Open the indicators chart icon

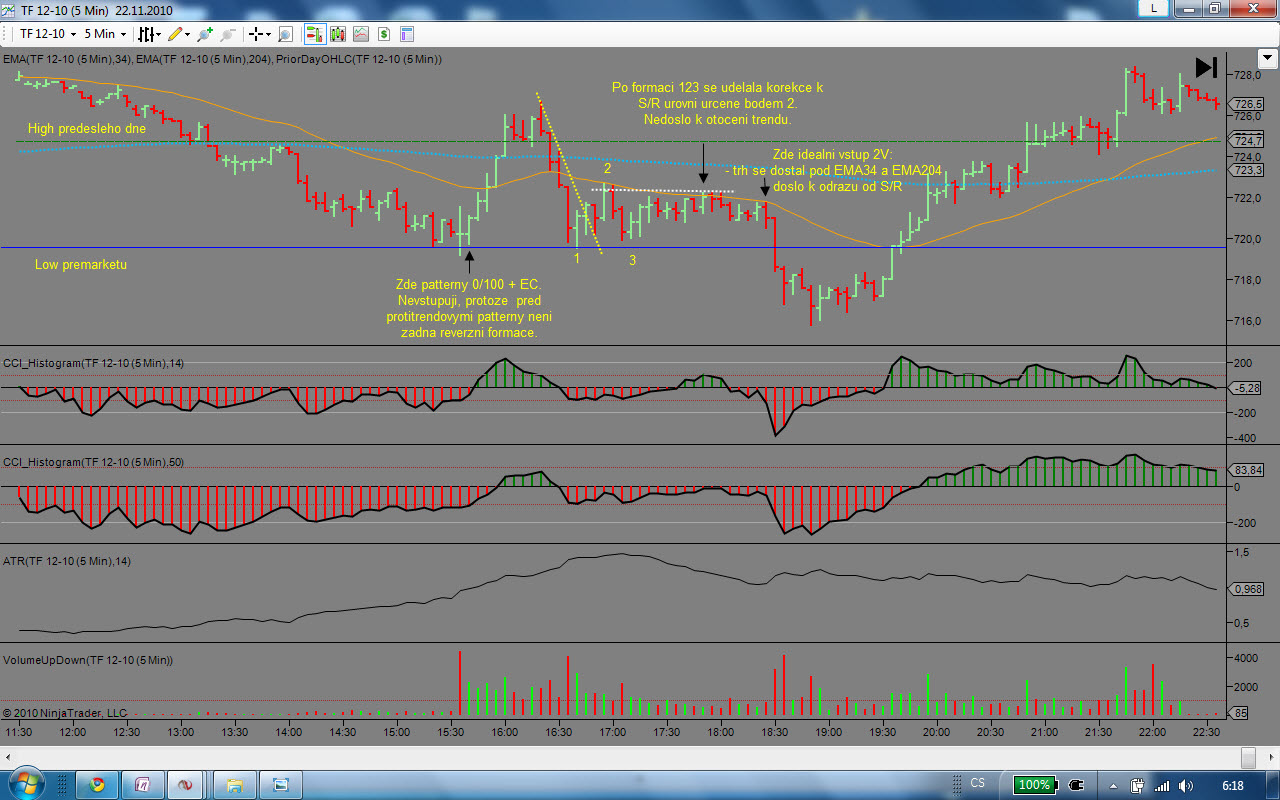point(360,34)
